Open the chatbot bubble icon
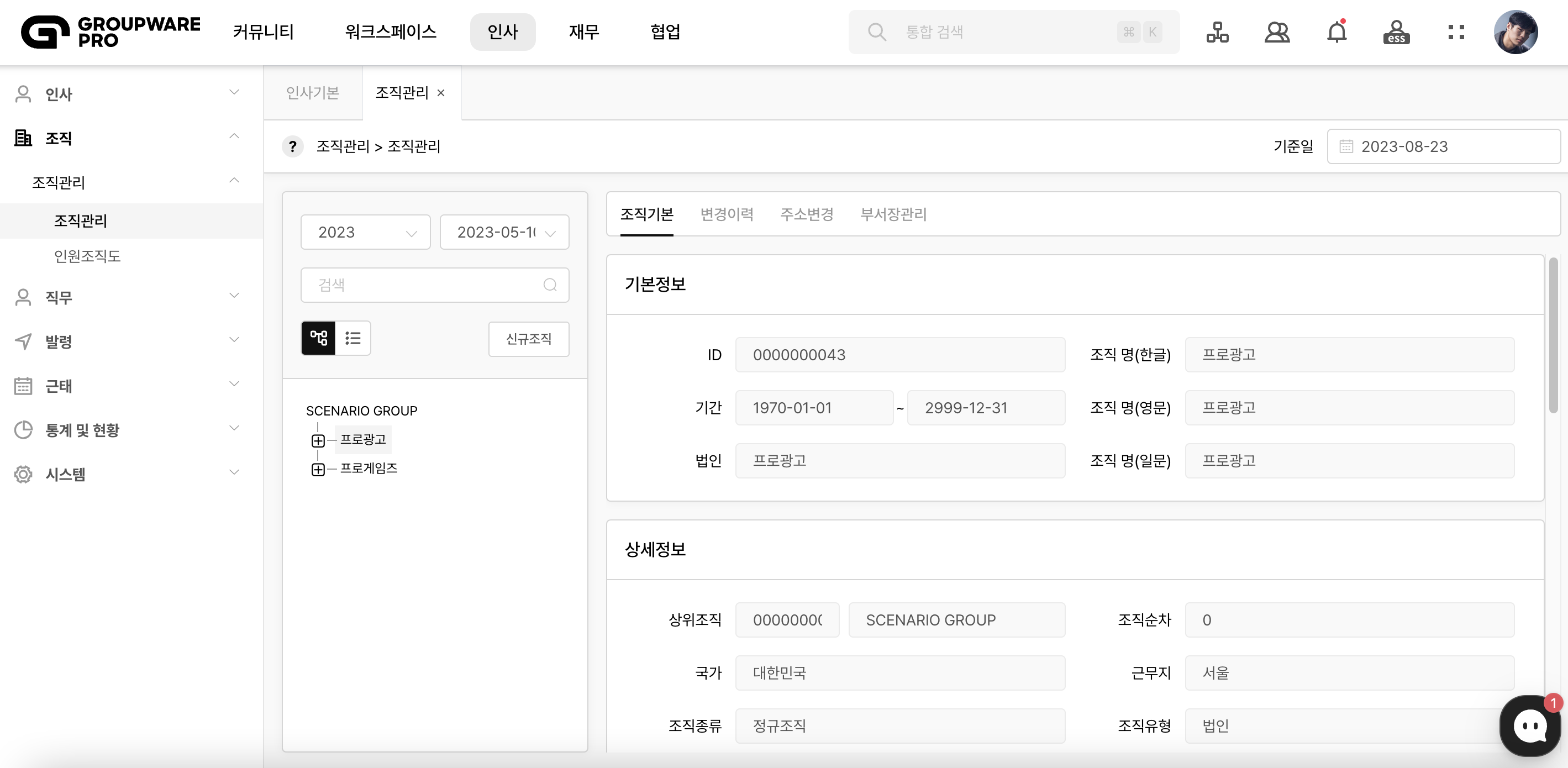The height and width of the screenshot is (768, 1568). (1530, 725)
